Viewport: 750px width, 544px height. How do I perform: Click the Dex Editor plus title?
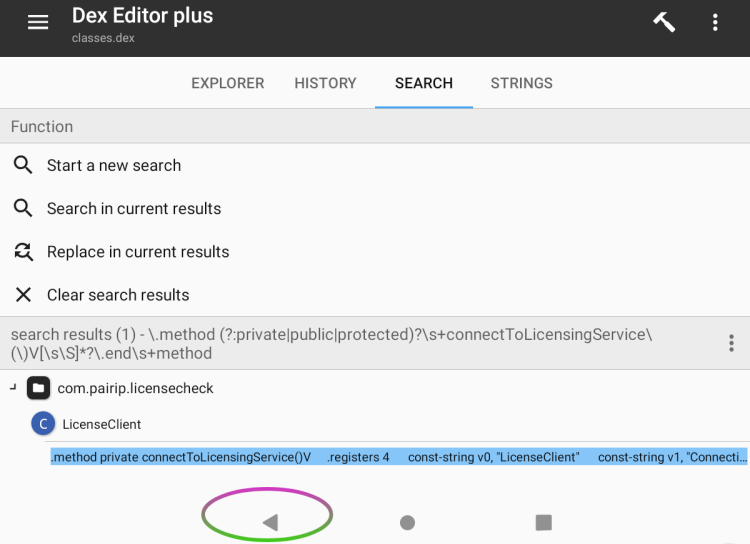[142, 16]
